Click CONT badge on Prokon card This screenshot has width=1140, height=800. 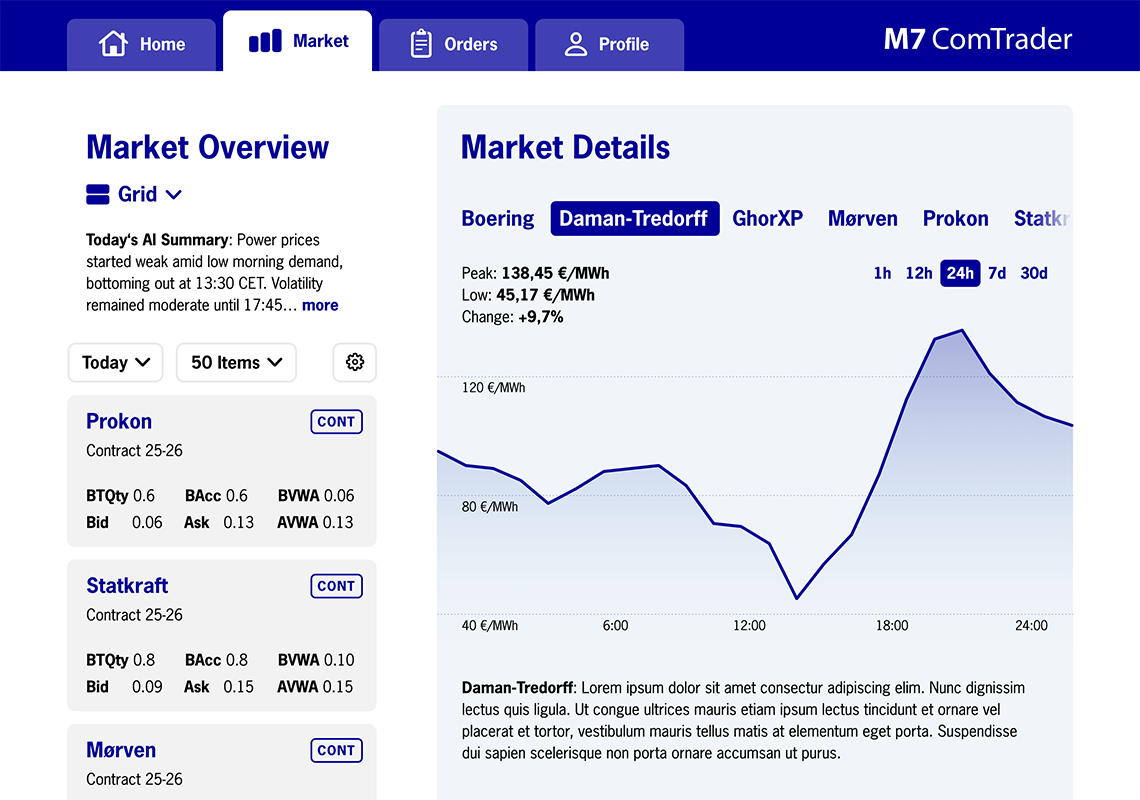tap(336, 422)
